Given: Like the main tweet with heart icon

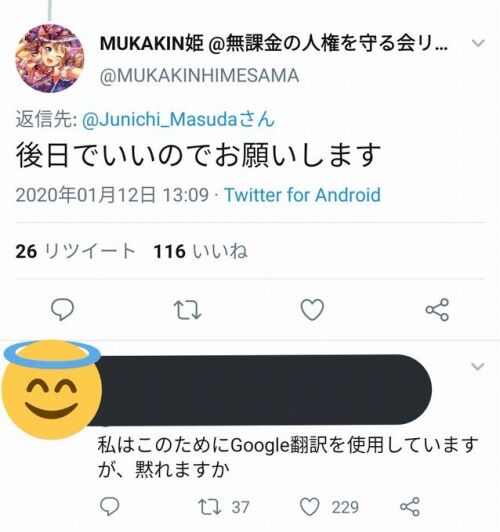Looking at the screenshot, I should [312, 310].
